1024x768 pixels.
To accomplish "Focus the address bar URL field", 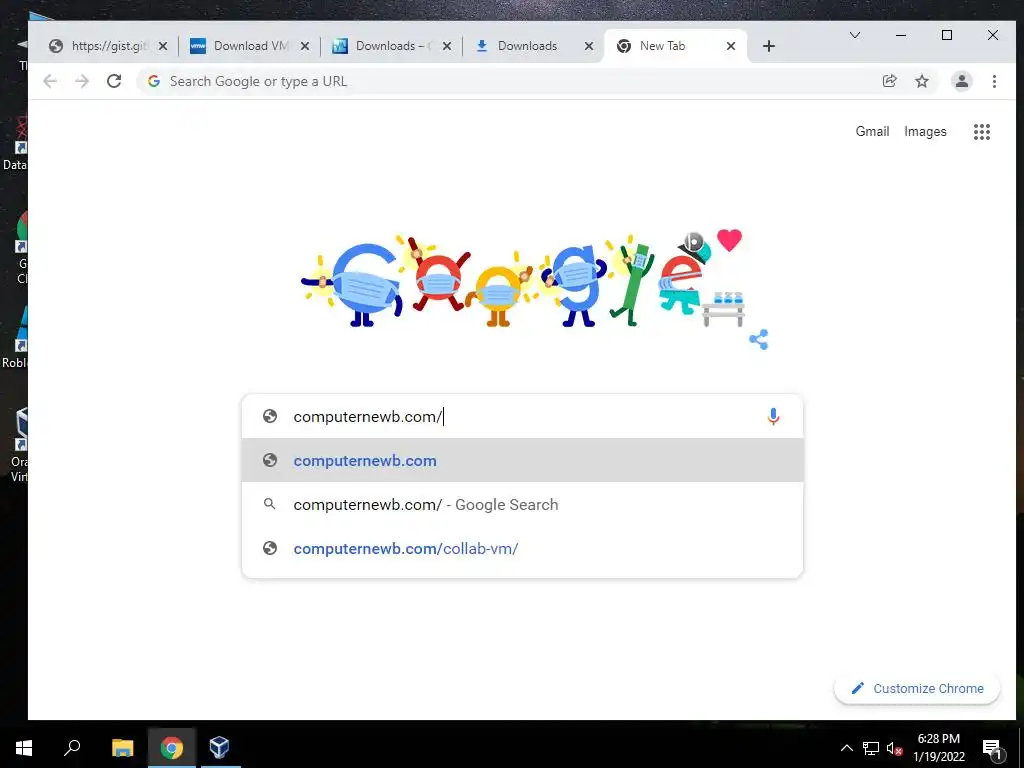I will [509, 81].
